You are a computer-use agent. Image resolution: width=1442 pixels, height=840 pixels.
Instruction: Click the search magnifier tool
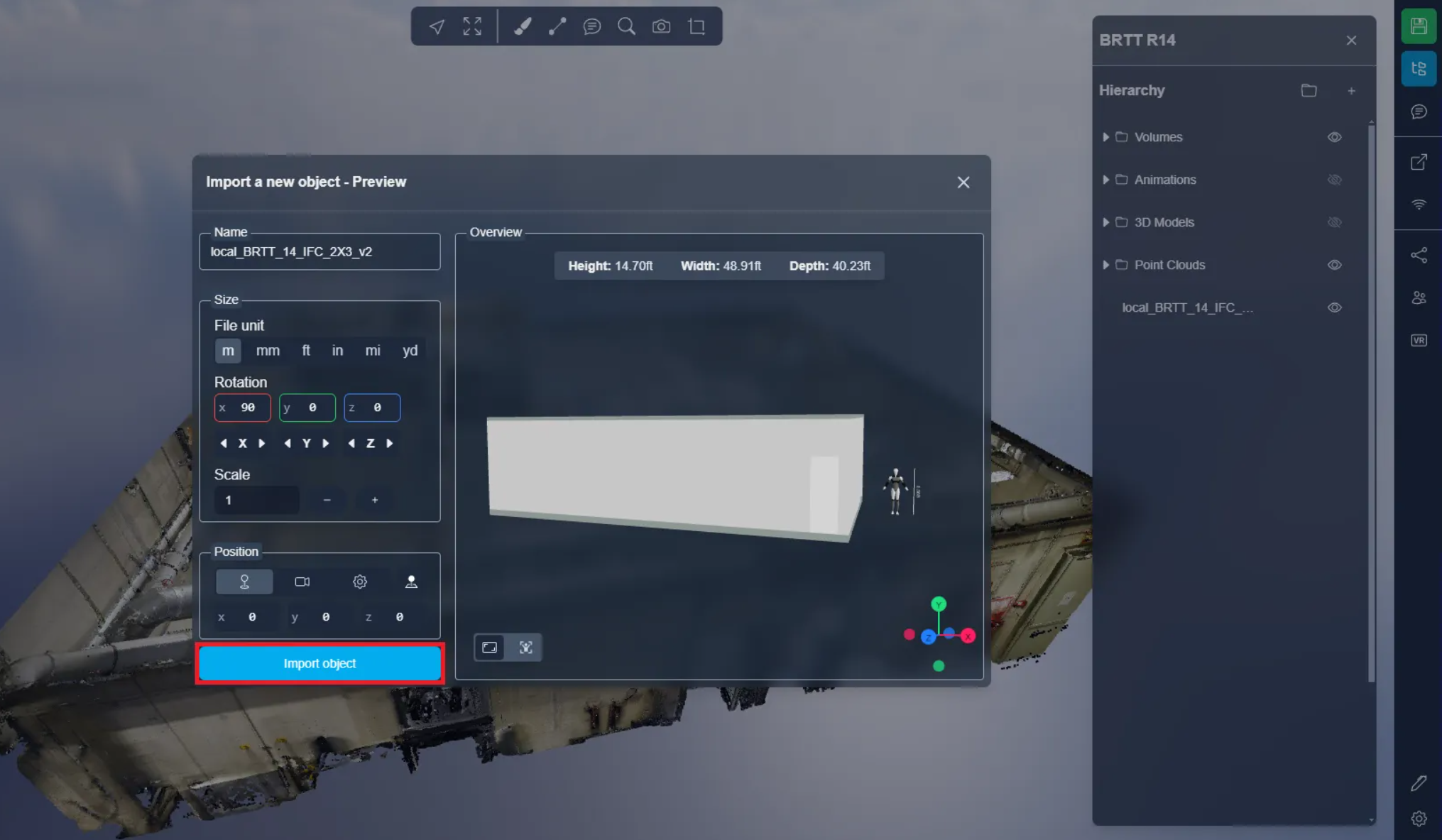[626, 27]
